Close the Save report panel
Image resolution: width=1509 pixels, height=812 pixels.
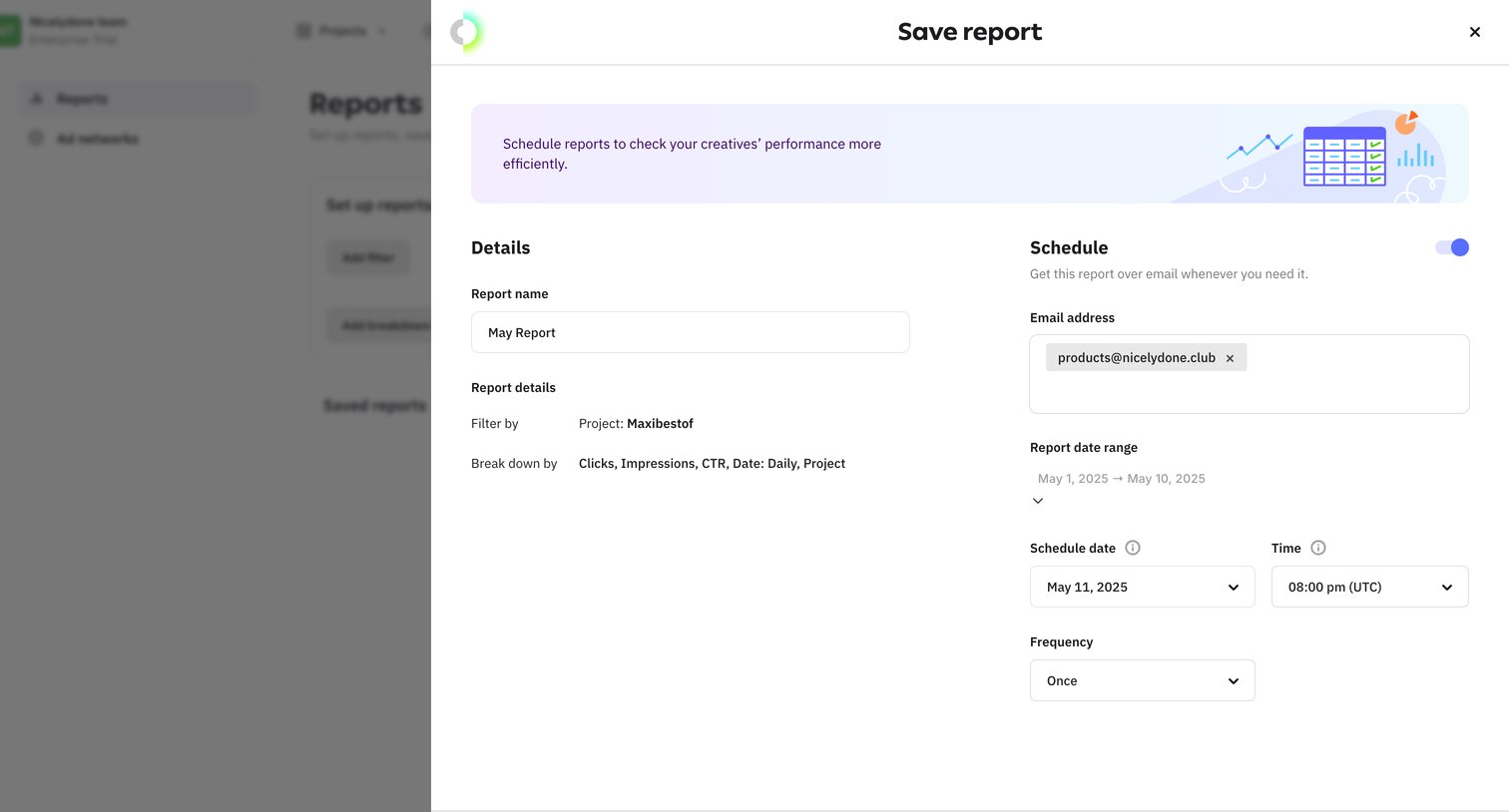pos(1474,32)
